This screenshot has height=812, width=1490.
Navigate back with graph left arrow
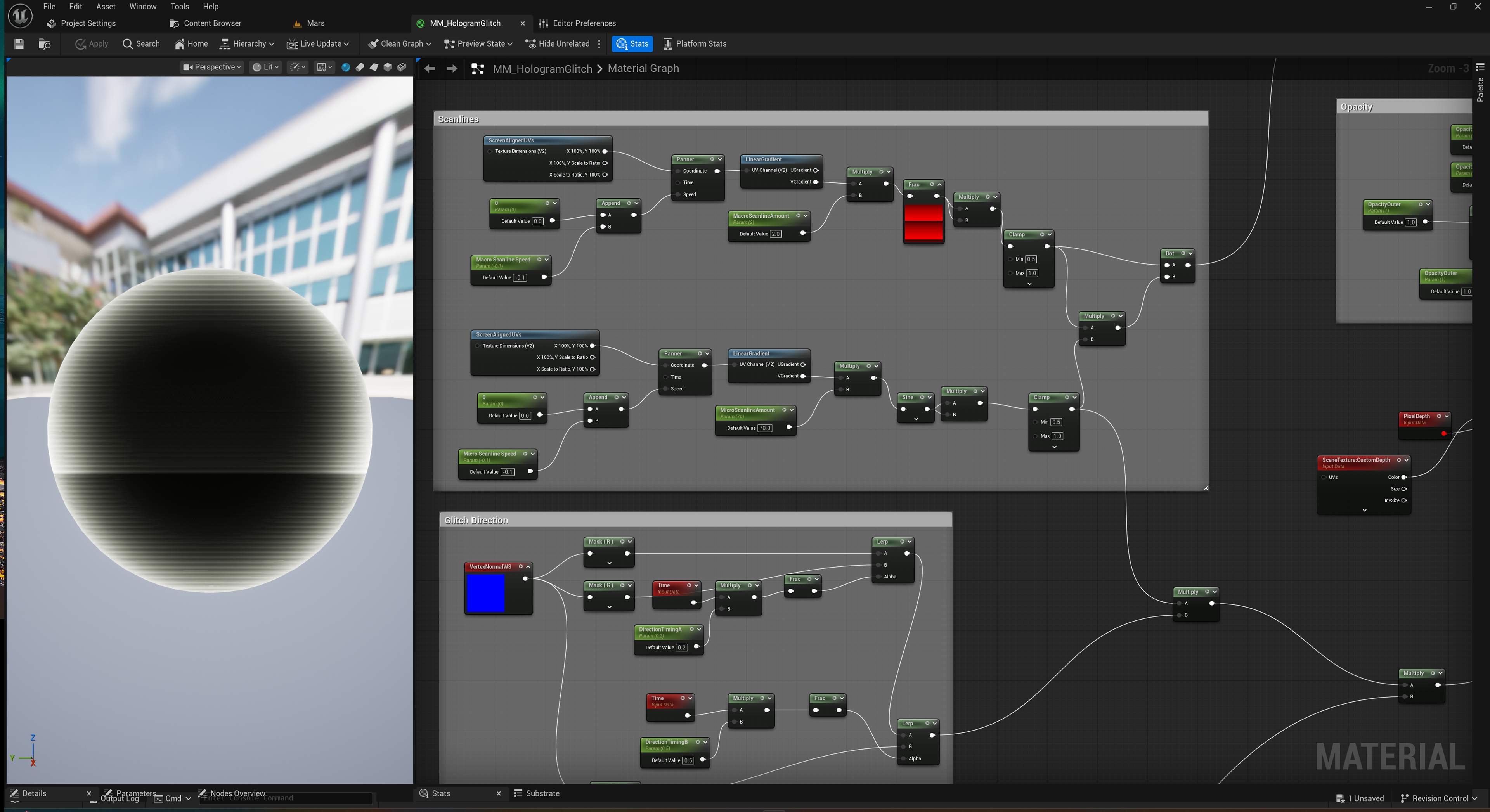point(430,69)
